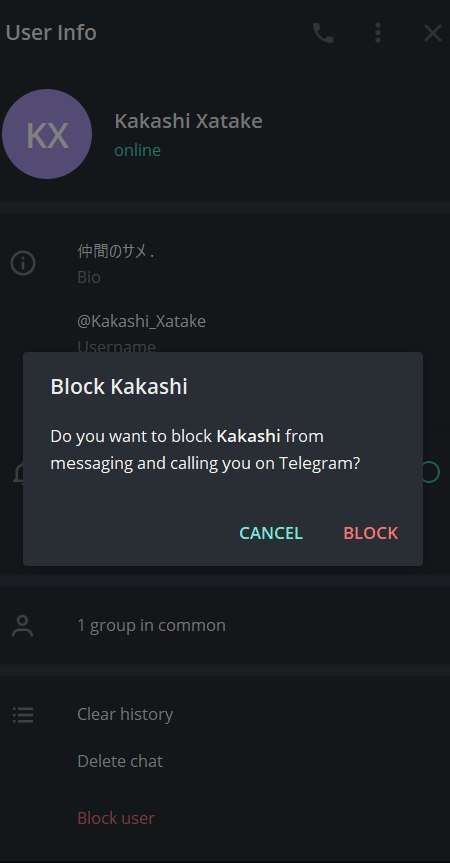This screenshot has height=863, width=450.
Task: Click the phone call icon
Action: 323,33
